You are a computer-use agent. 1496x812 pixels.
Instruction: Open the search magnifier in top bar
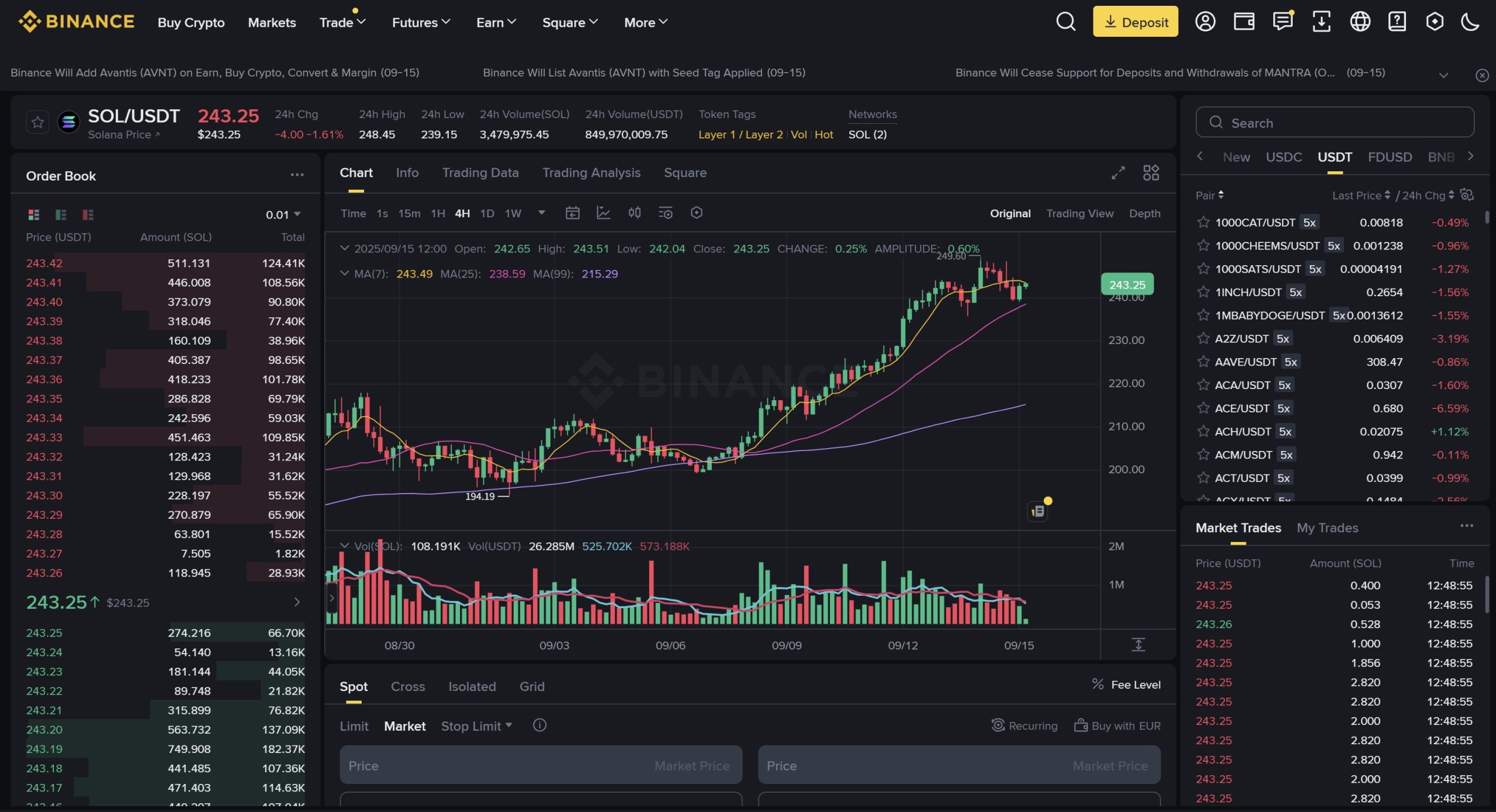[x=1065, y=22]
